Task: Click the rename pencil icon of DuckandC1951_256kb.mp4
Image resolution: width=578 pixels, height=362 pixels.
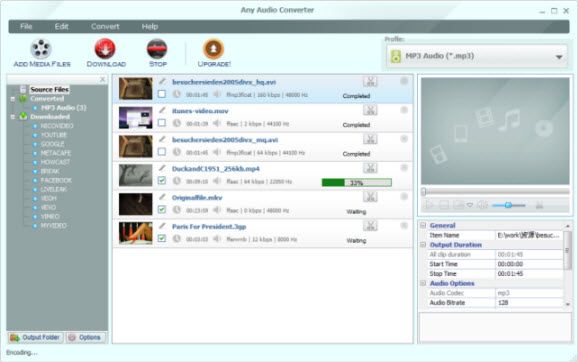Action: point(162,168)
